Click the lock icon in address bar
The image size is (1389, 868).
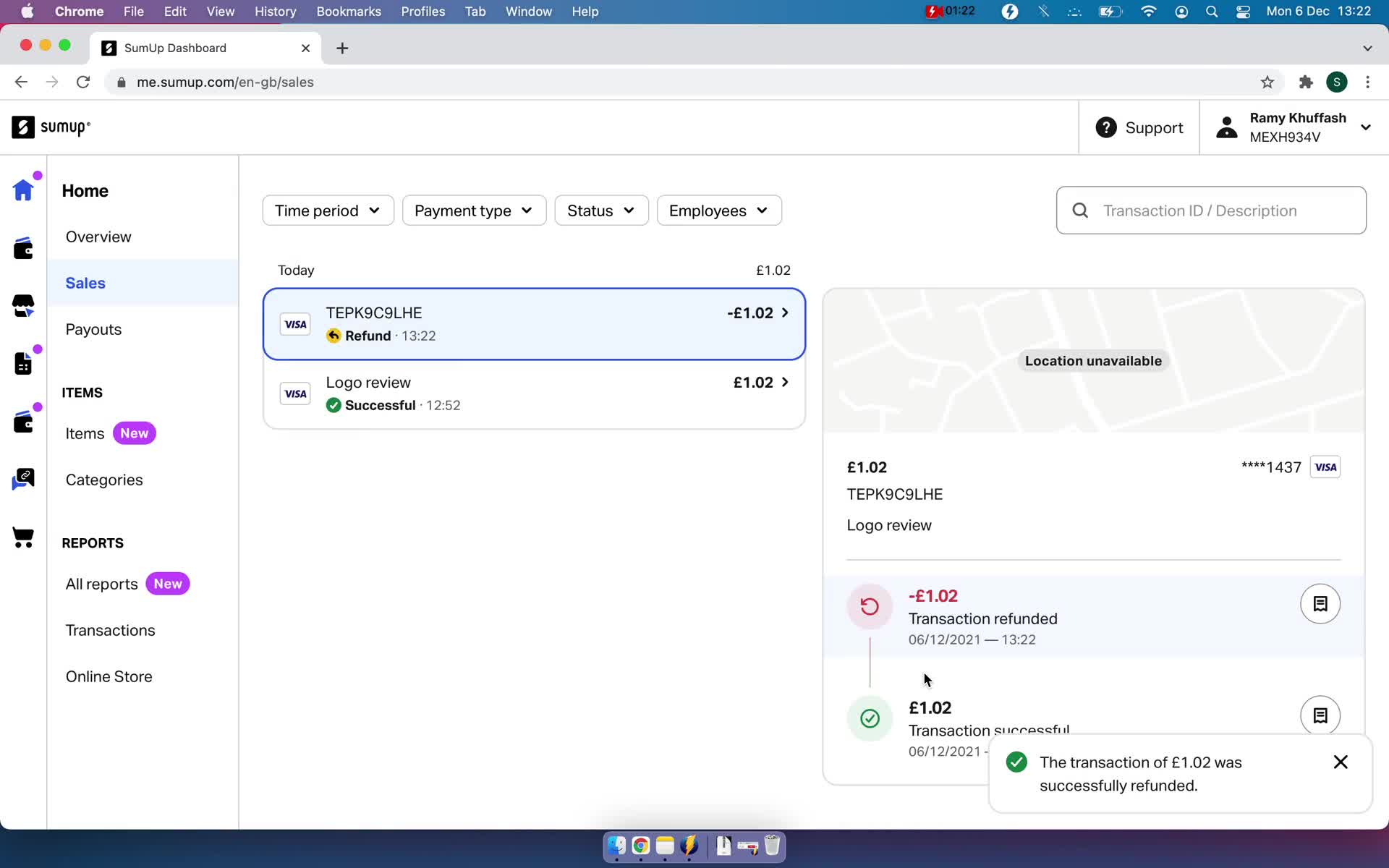point(121,82)
